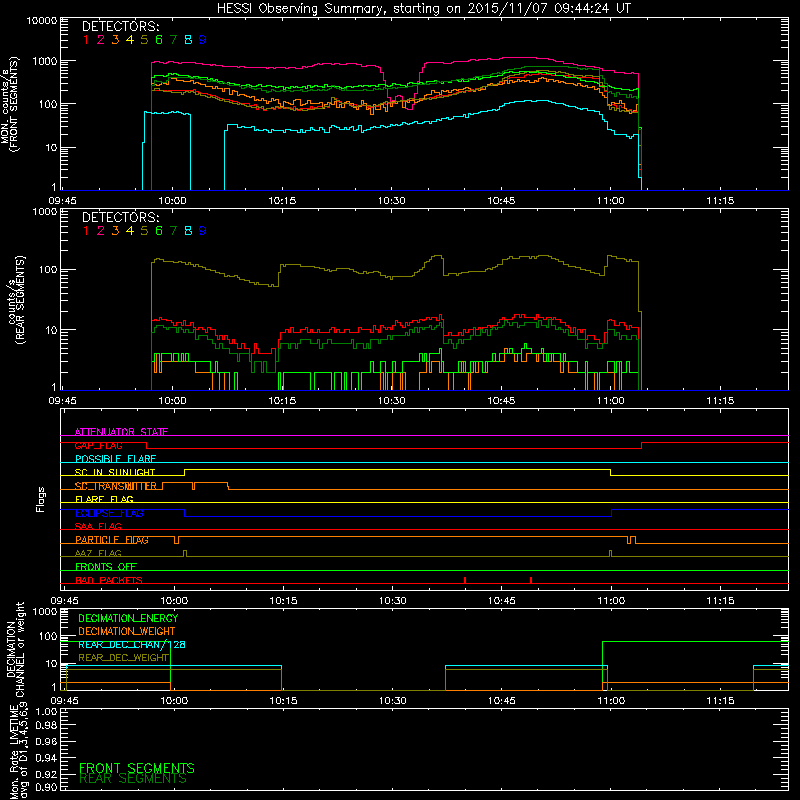The image size is (800, 800).
Task: Select the SC_TRANSMITTER flag label
Action: click(115, 486)
